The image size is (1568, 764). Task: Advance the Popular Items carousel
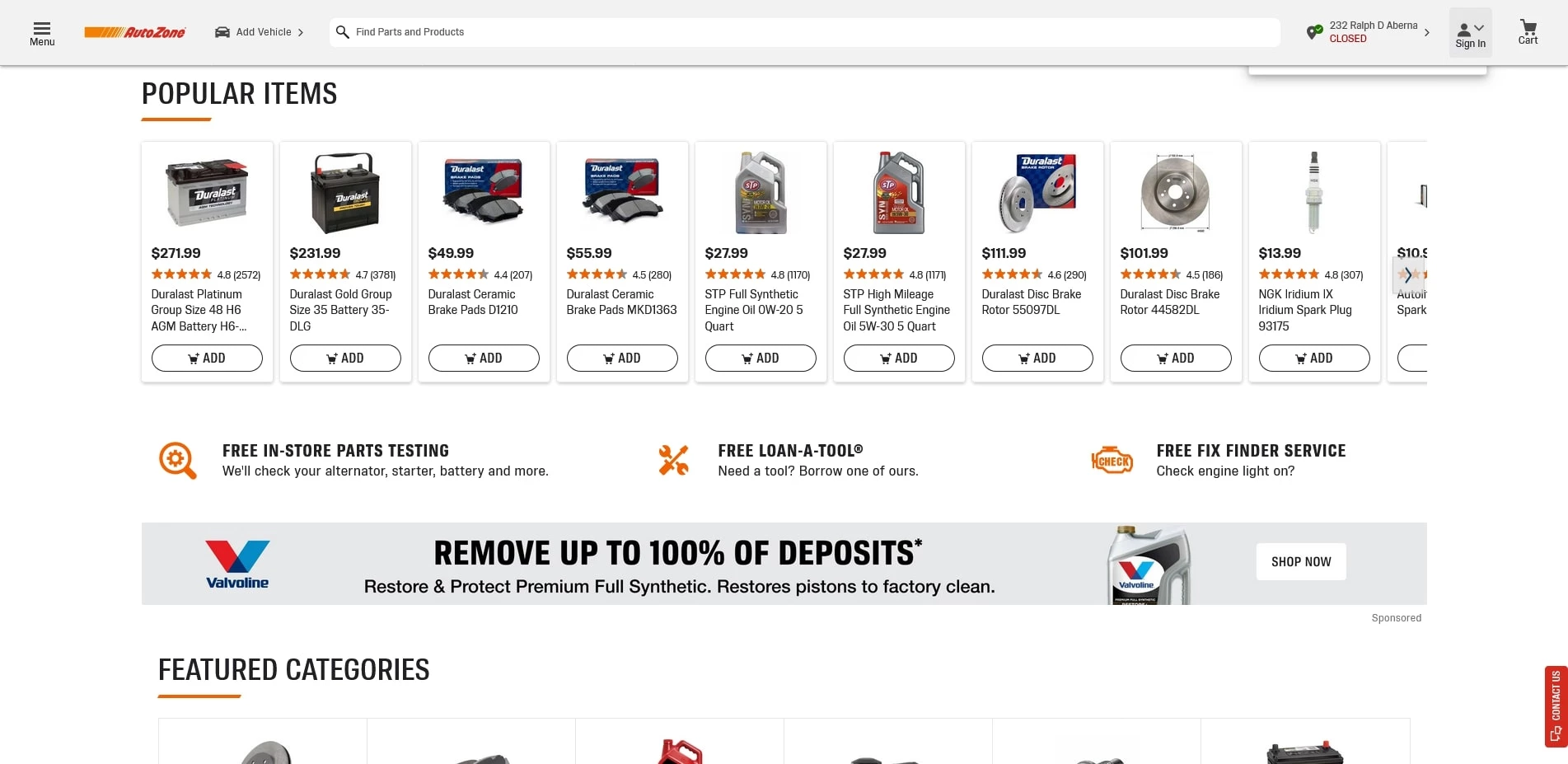1409,275
